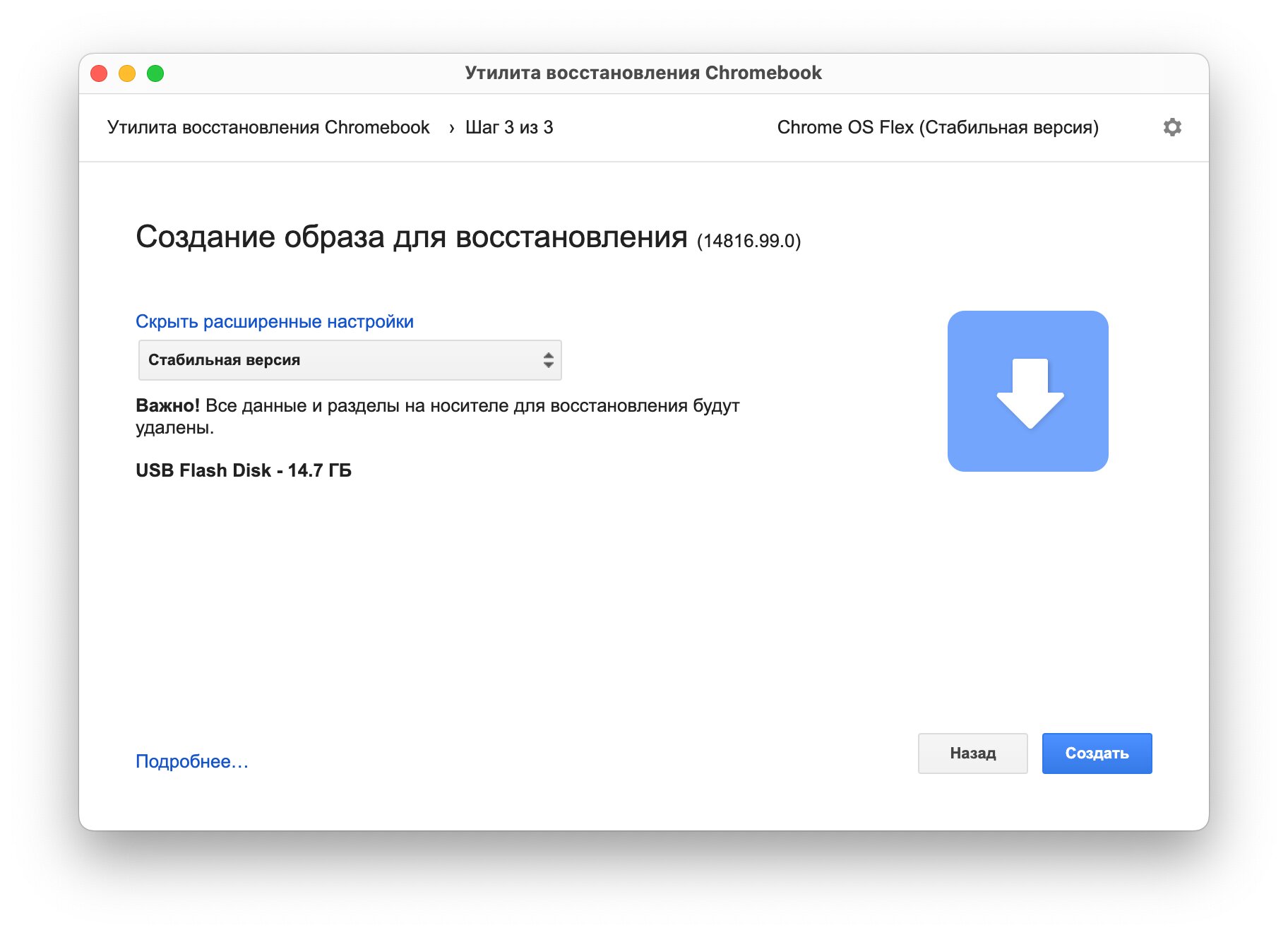This screenshot has width=1288, height=935.
Task: Click the Chrome OS Flex (Стабильная версия) label
Action: click(938, 127)
